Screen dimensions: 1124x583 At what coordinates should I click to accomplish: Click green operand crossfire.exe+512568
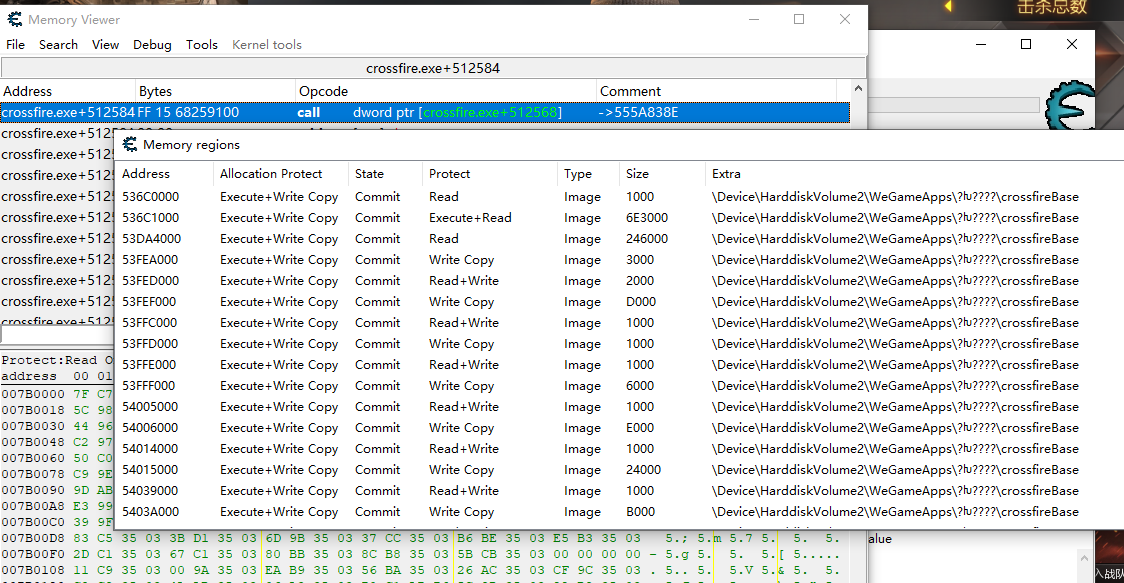click(x=490, y=113)
